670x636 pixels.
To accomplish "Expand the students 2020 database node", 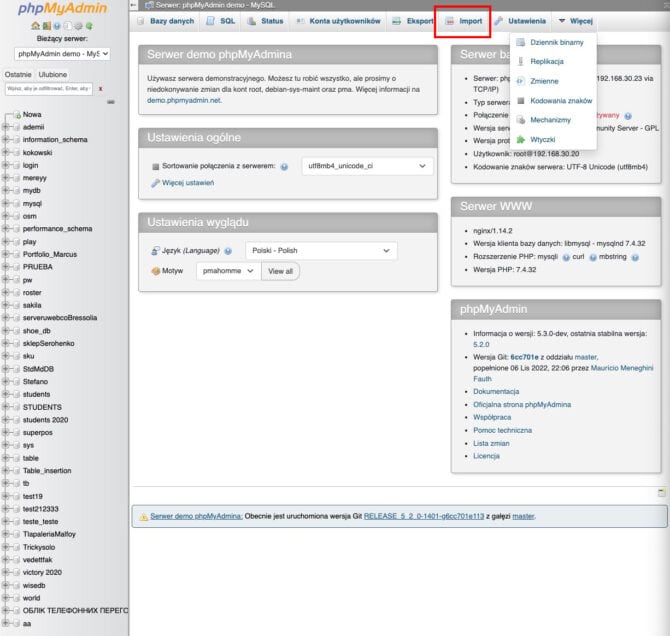I will click(x=6, y=420).
